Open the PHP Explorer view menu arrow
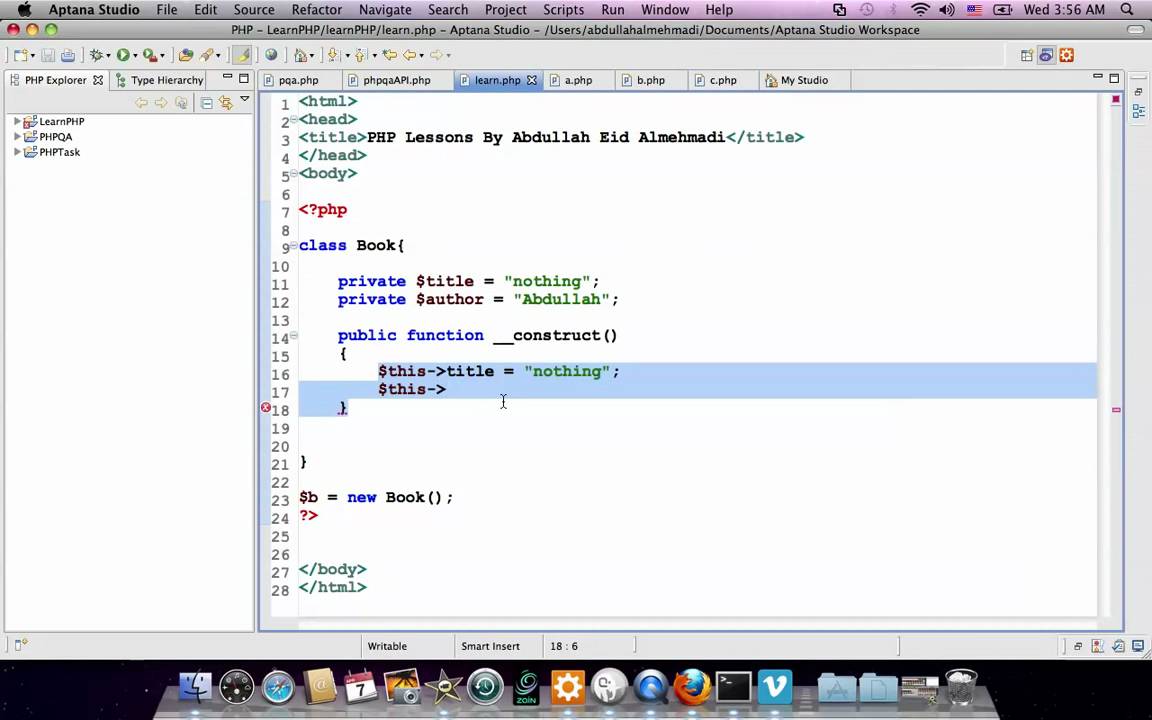This screenshot has height=720, width=1152. [x=243, y=101]
